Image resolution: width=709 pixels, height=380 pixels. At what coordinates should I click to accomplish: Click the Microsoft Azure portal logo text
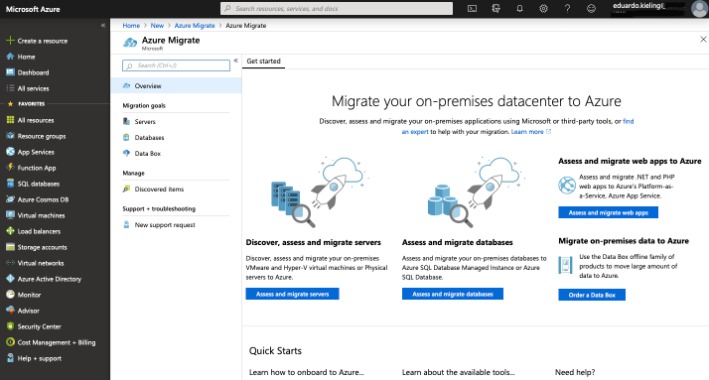tap(33, 9)
